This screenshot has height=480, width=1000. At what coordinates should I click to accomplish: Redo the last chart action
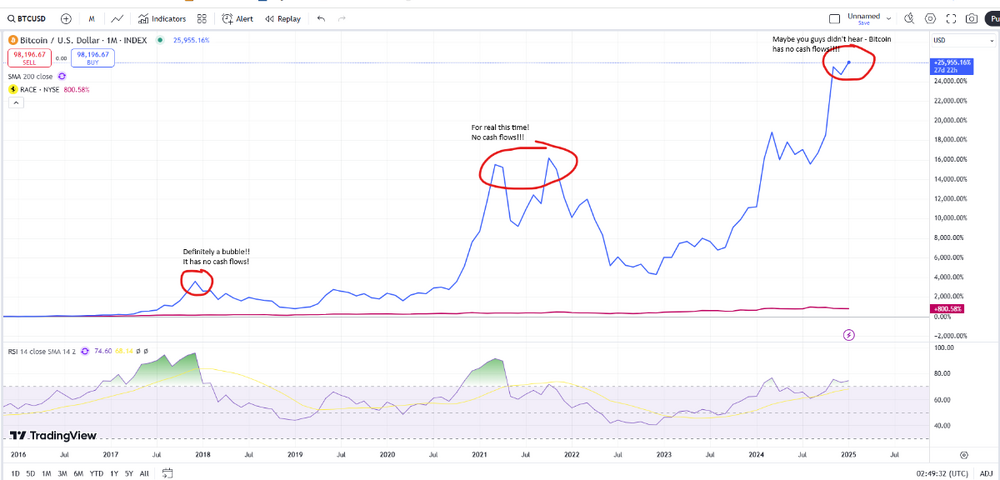[x=342, y=19]
